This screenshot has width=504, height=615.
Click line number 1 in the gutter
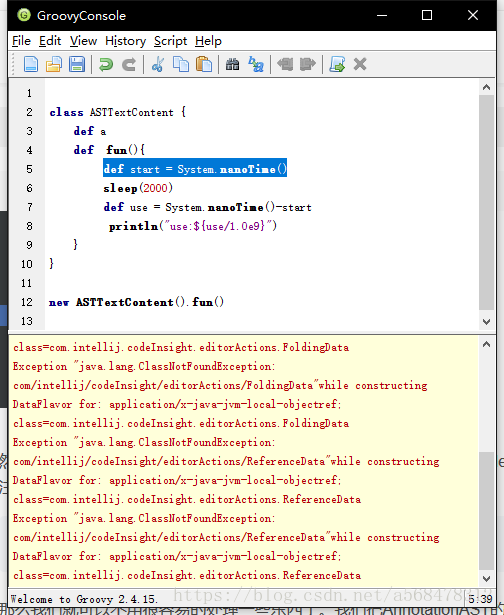[29, 93]
